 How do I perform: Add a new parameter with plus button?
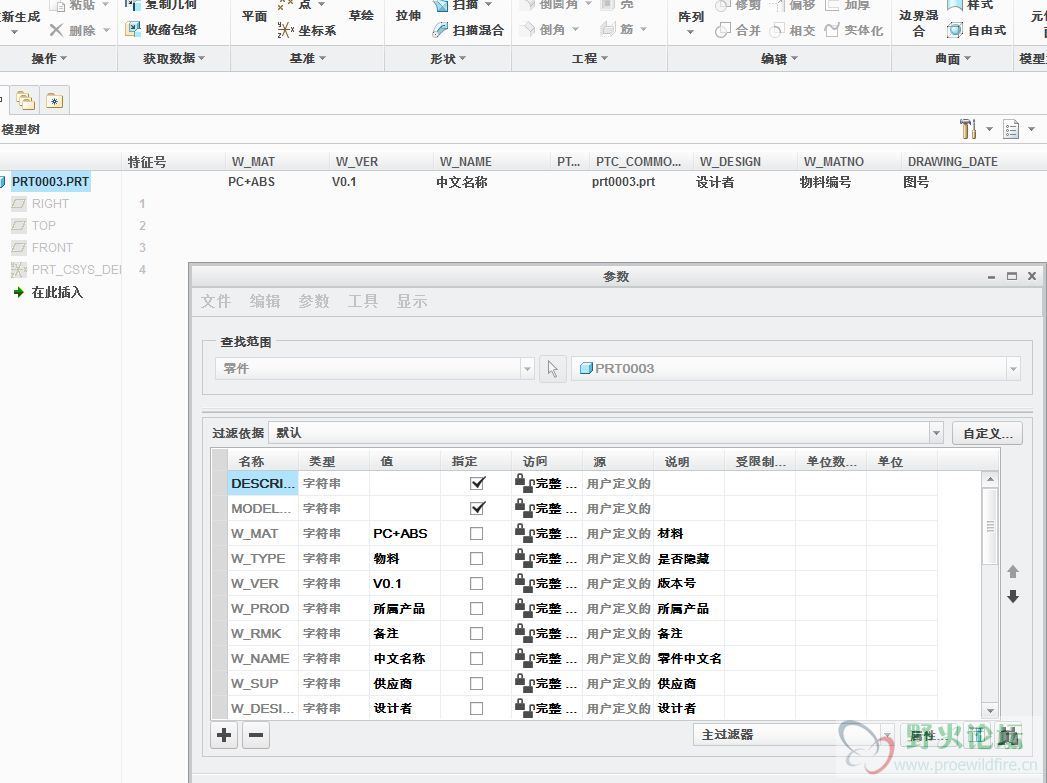tap(224, 736)
